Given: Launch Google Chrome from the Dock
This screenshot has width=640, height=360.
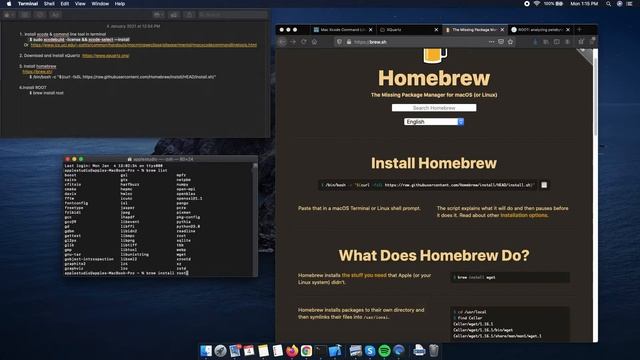Looking at the screenshot, I should (306, 351).
